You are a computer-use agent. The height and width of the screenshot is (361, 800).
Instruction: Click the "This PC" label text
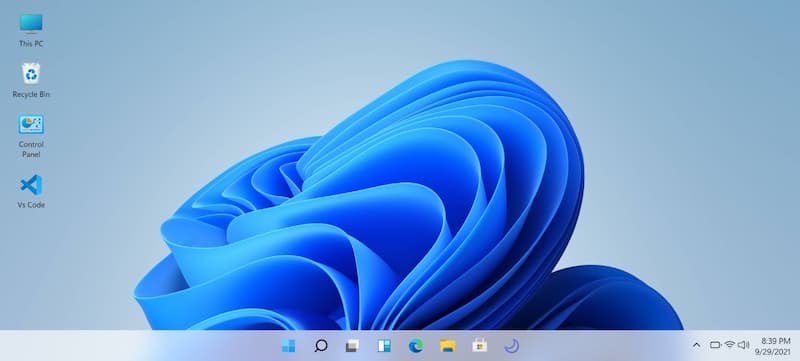pos(31,44)
